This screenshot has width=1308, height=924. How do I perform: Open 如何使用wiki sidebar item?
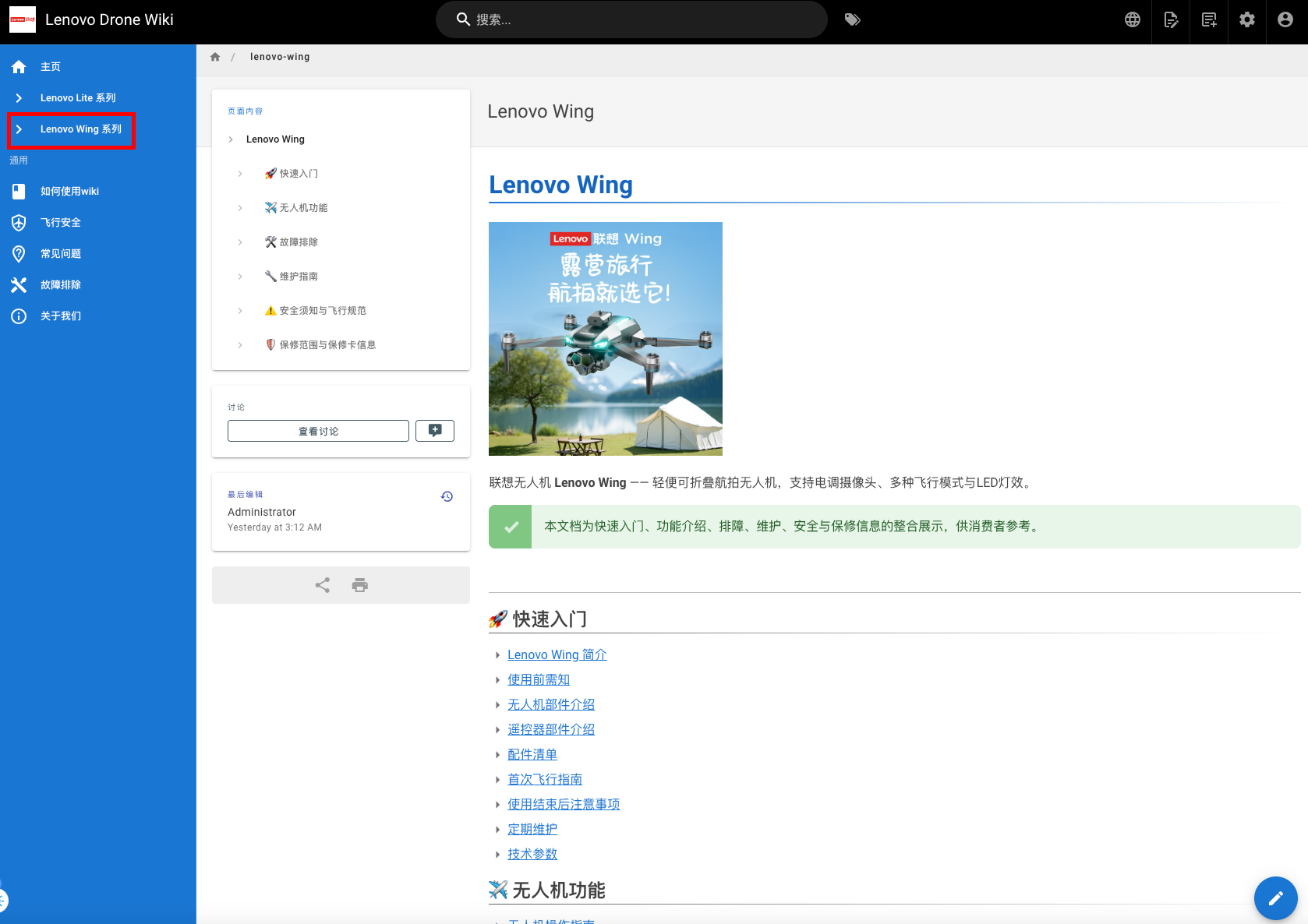click(x=98, y=192)
